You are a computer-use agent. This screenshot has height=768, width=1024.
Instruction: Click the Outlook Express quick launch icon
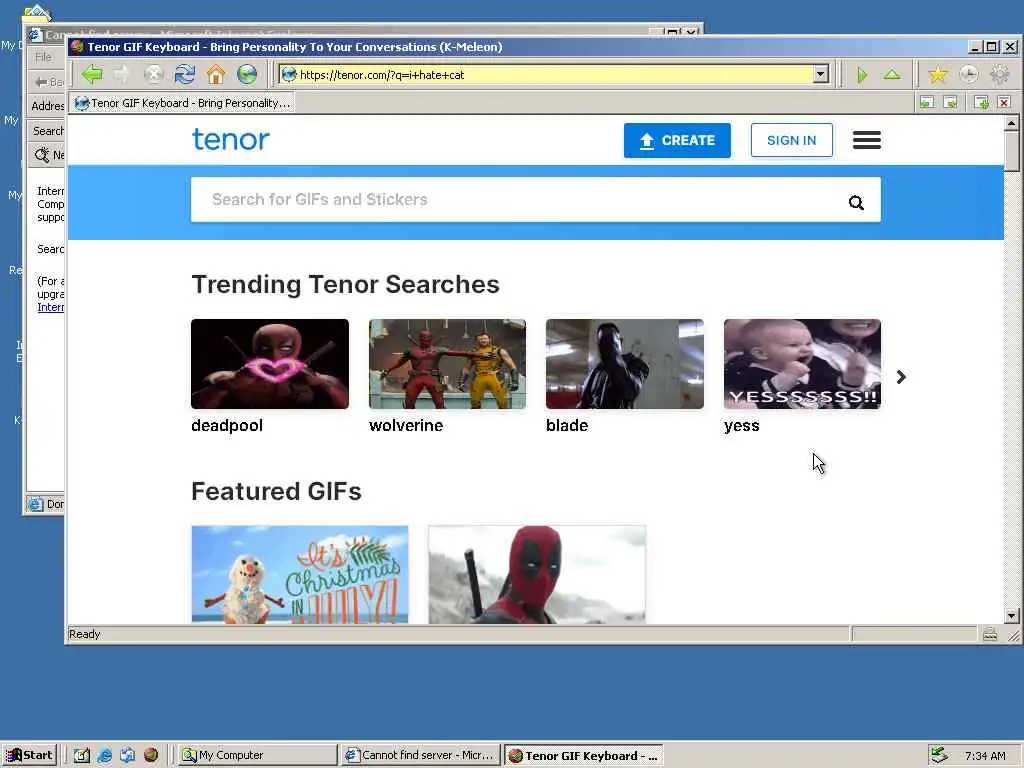click(127, 756)
